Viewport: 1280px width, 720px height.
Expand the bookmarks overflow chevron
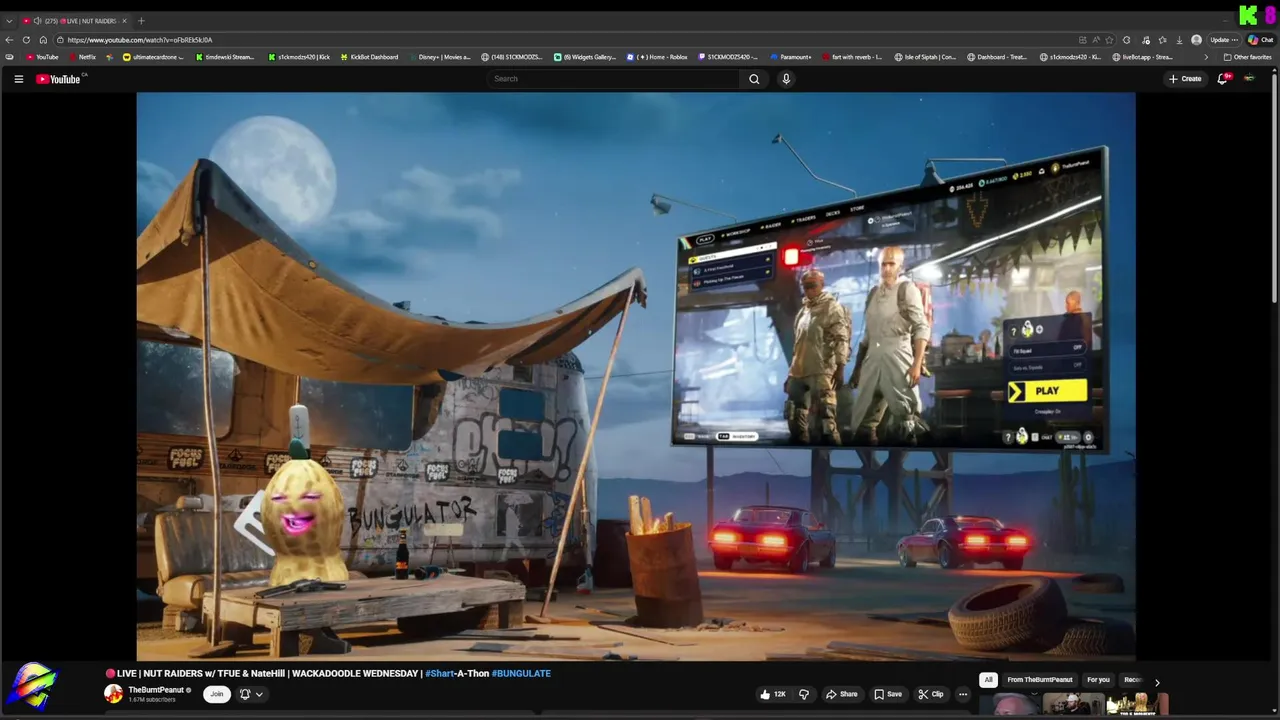[1205, 57]
